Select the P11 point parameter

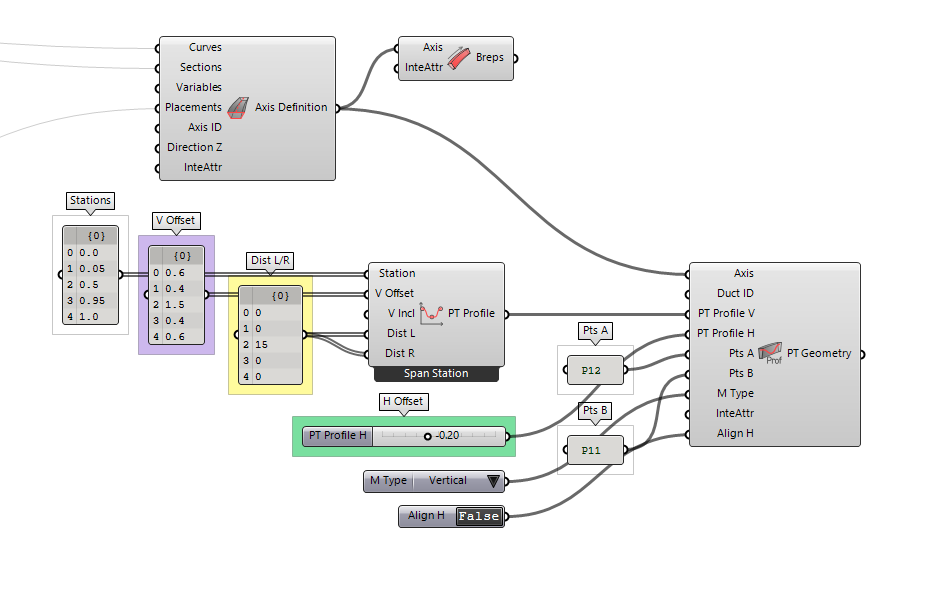(x=590, y=451)
